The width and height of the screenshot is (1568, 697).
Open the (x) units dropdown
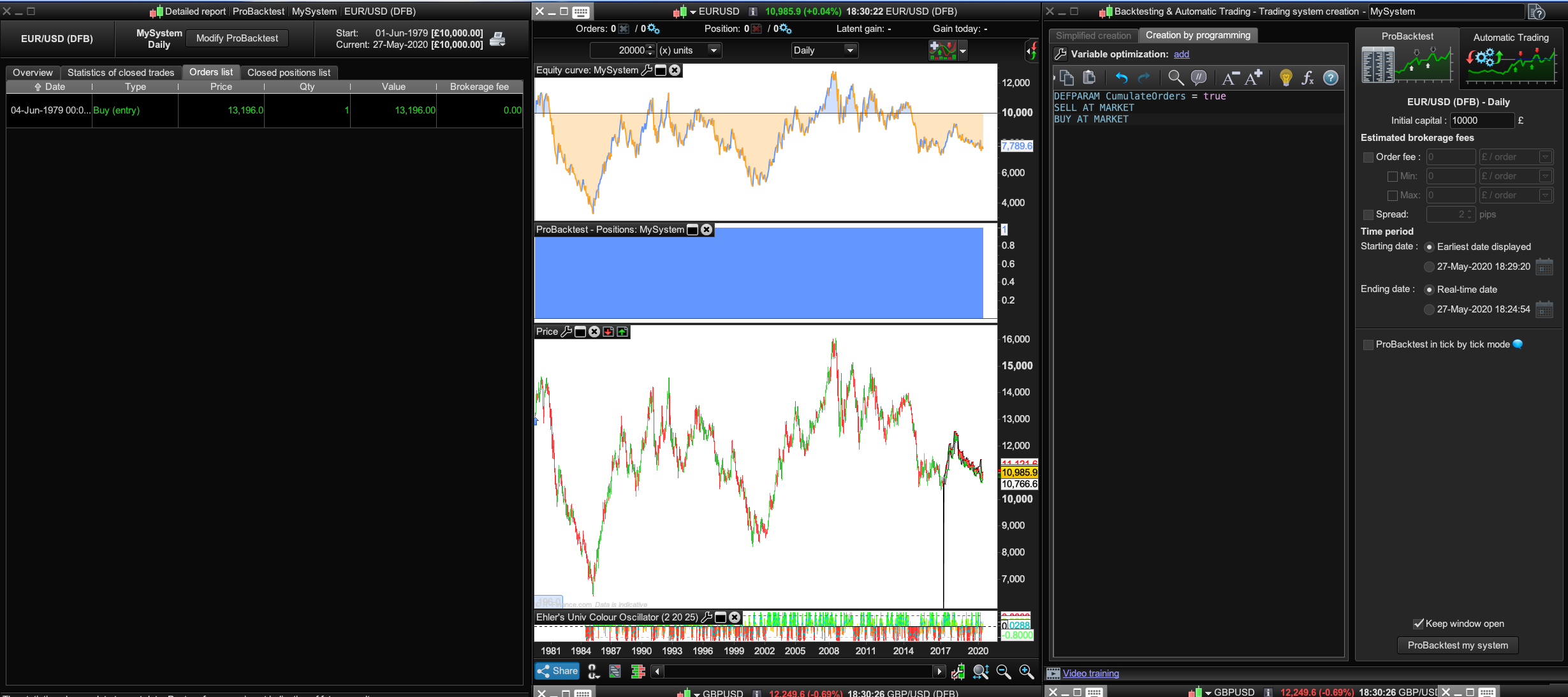click(x=713, y=50)
